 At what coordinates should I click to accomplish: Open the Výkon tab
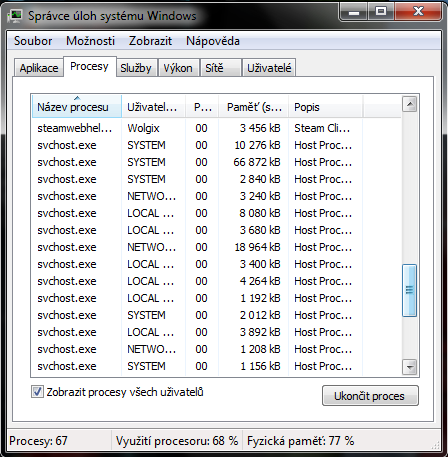click(178, 68)
